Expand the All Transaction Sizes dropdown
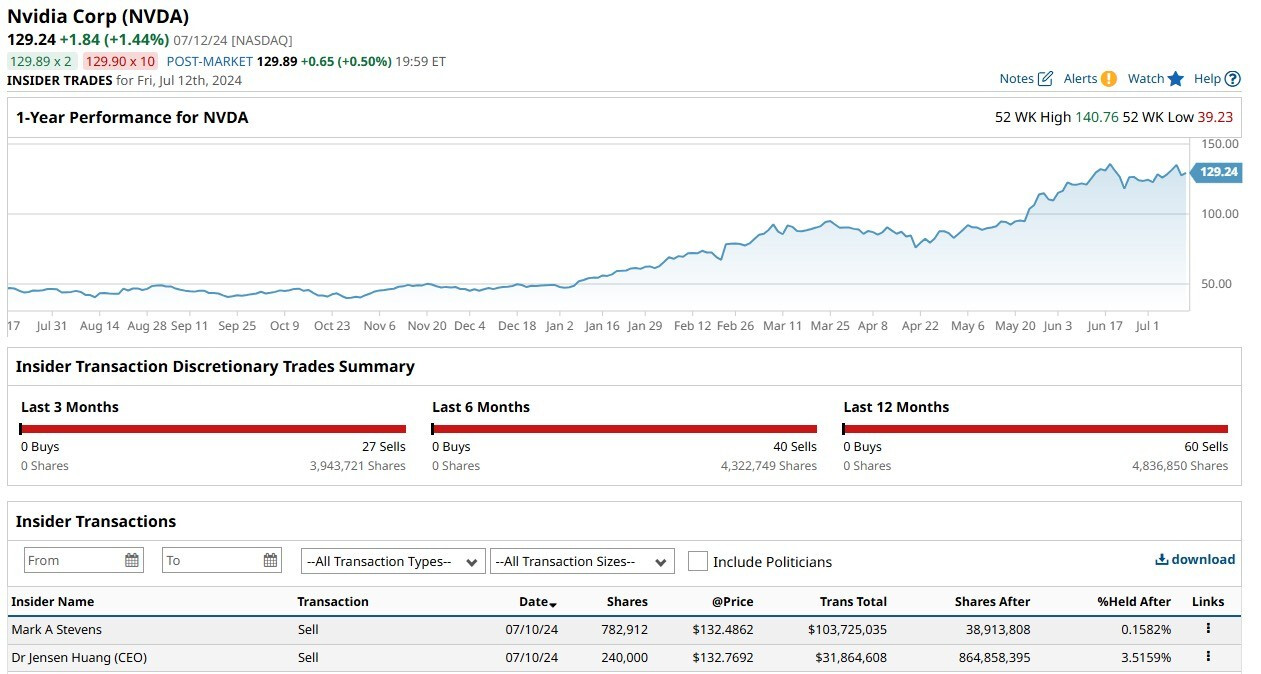Viewport: 1261px width, 674px height. click(x=582, y=561)
